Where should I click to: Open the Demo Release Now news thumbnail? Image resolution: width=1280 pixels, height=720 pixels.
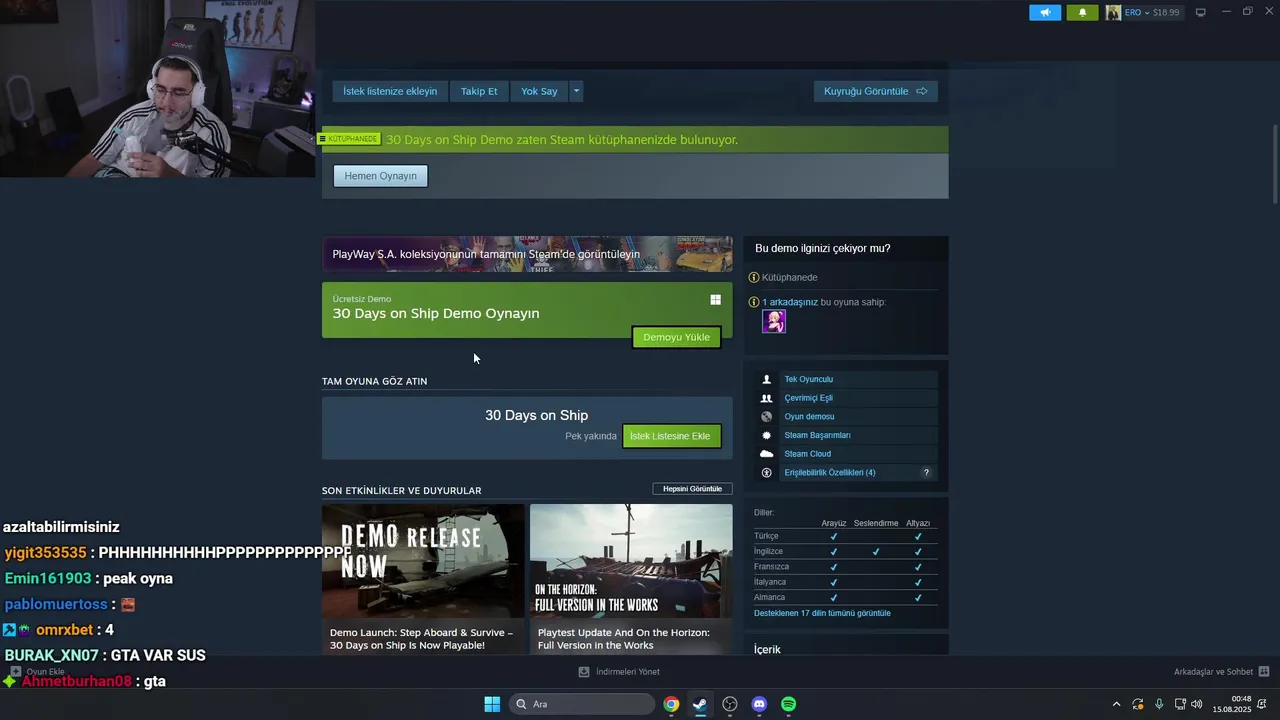click(x=423, y=560)
